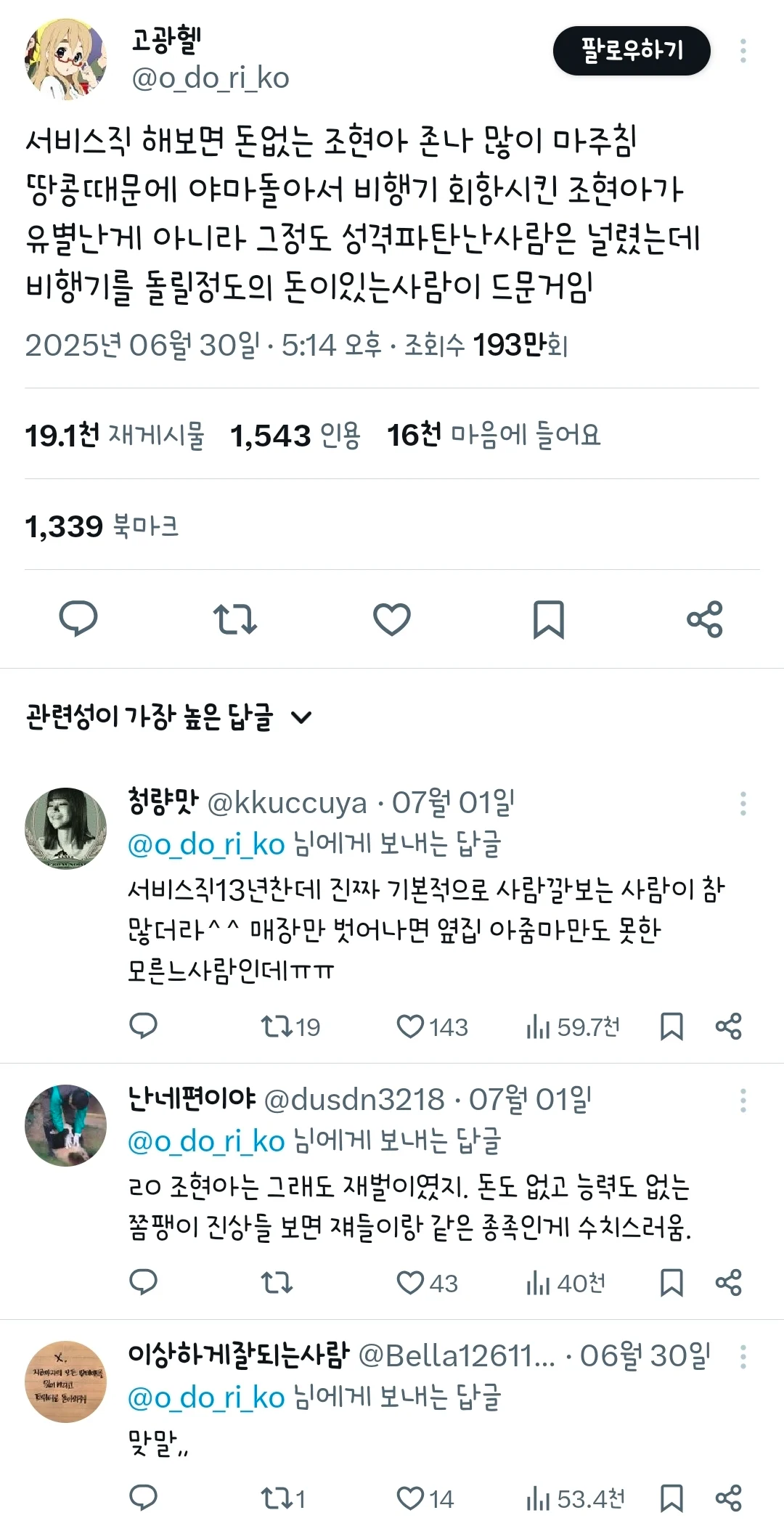View the 1,543 인용 quotes list
The height and width of the screenshot is (1534, 784).
(295, 436)
